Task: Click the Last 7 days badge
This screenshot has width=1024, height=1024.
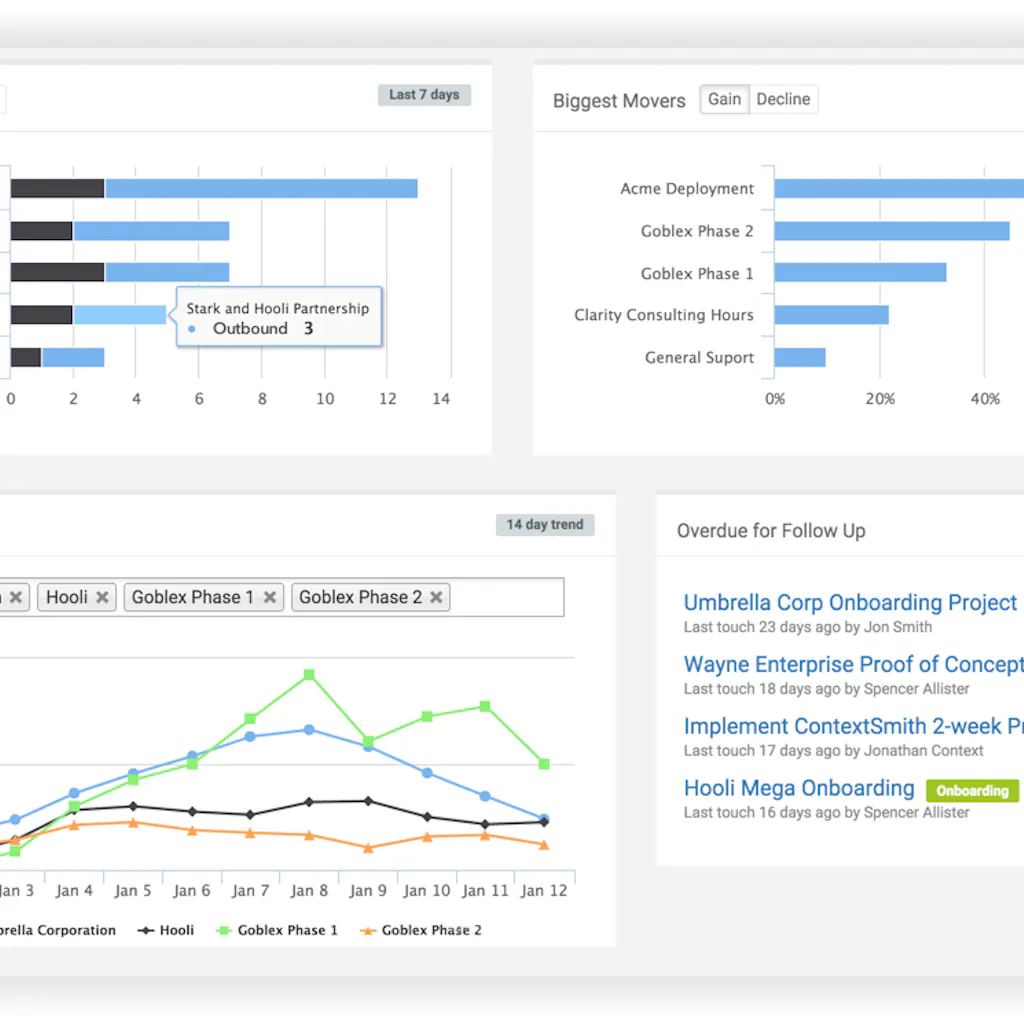Action: tap(424, 95)
